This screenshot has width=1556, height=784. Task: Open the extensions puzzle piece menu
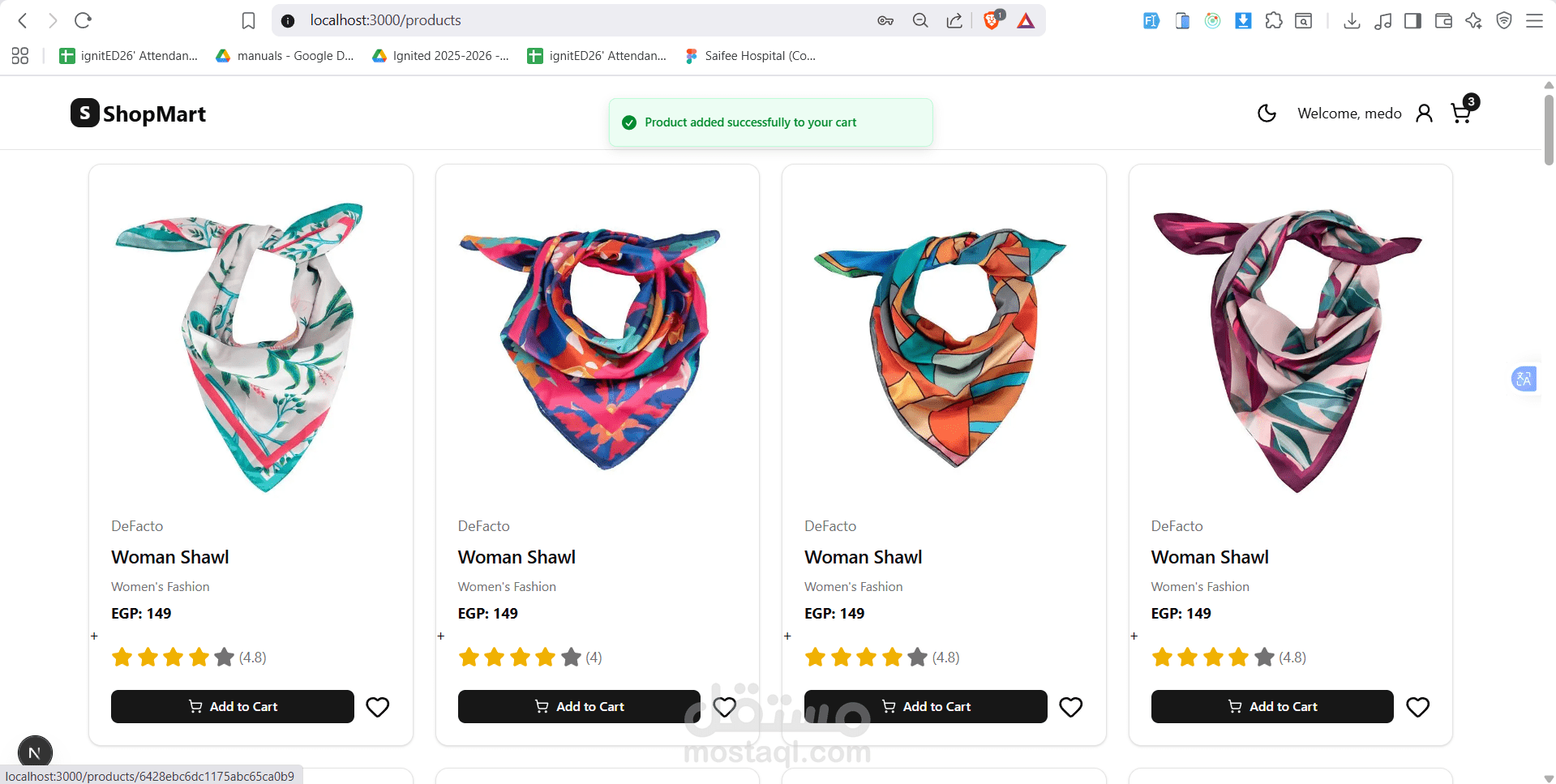[1273, 20]
